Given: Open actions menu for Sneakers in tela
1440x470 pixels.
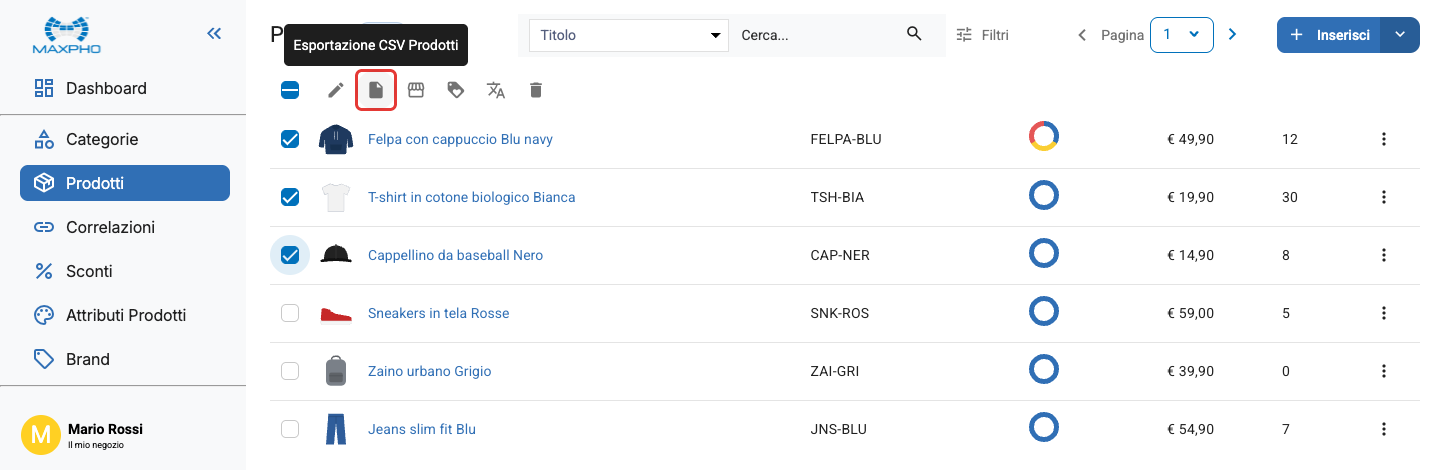Looking at the screenshot, I should pyautogui.click(x=1384, y=313).
